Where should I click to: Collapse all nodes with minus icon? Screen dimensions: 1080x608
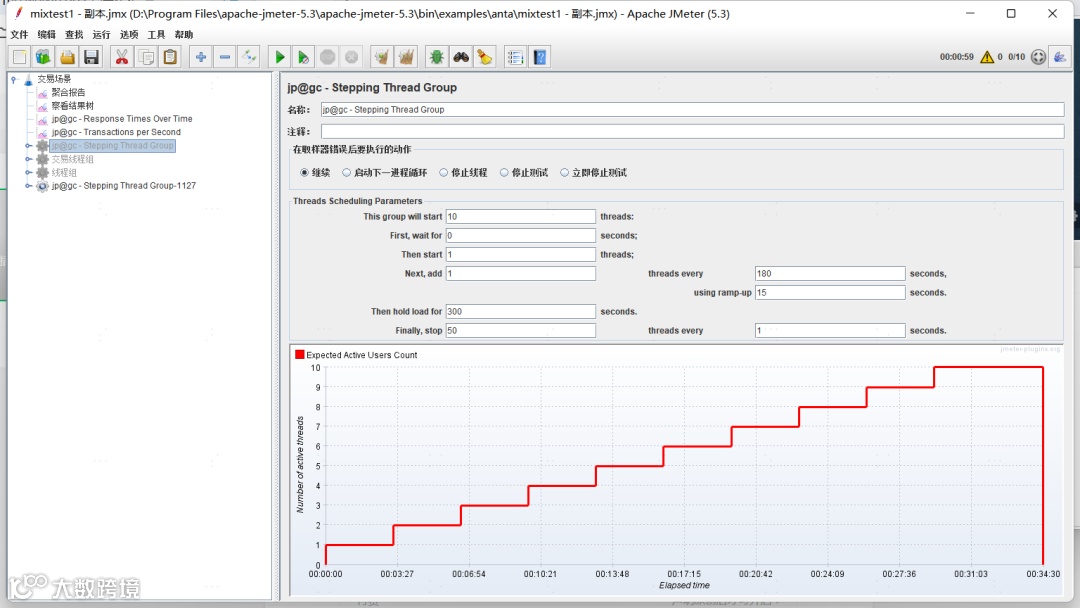[225, 57]
